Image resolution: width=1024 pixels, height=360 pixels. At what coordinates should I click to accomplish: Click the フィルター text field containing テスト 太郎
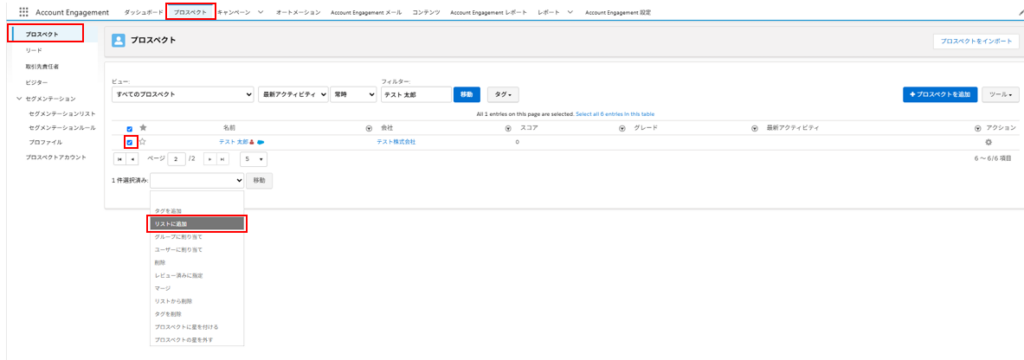coord(417,95)
